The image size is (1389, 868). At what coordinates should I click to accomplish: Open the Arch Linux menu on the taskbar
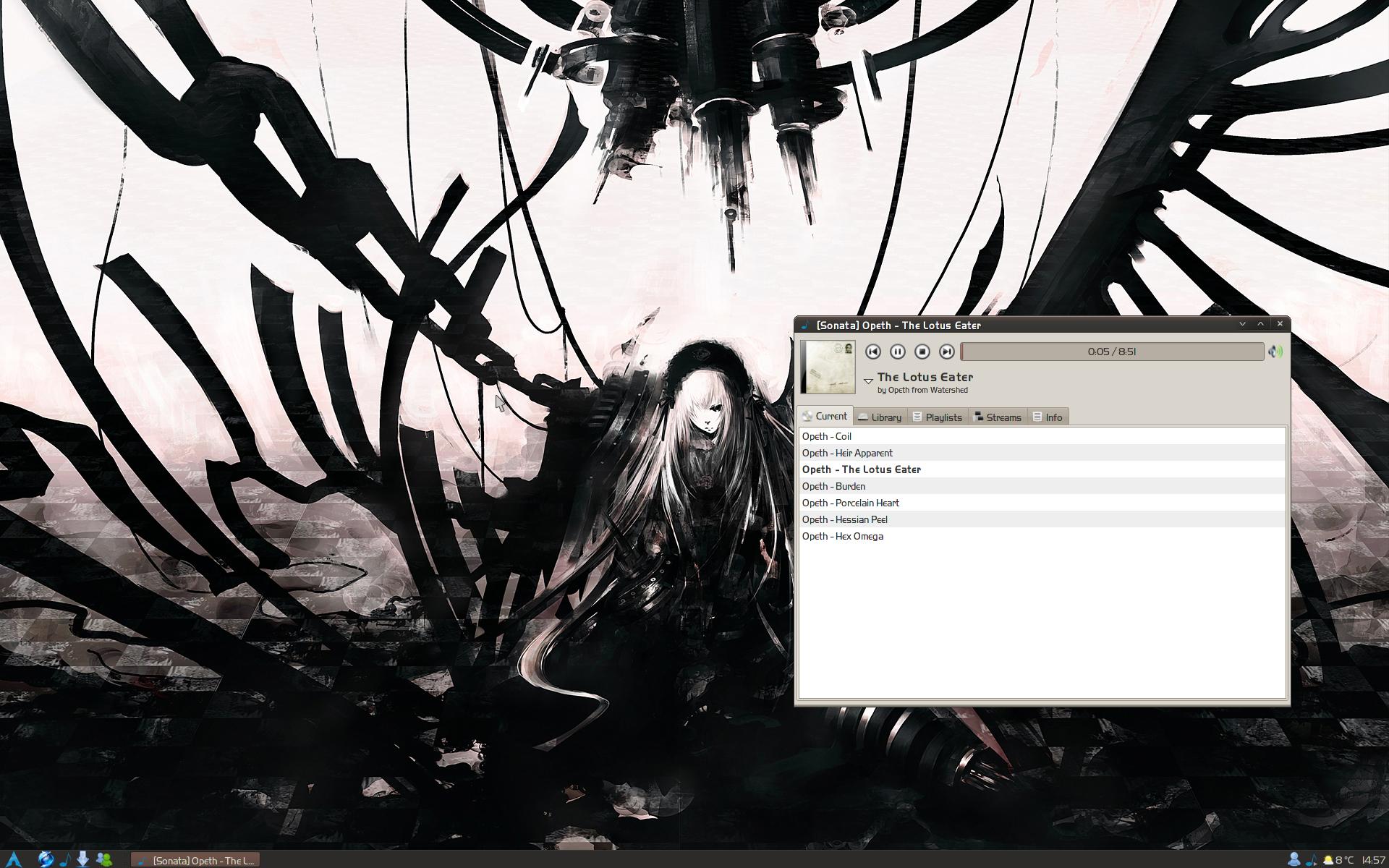click(x=14, y=859)
